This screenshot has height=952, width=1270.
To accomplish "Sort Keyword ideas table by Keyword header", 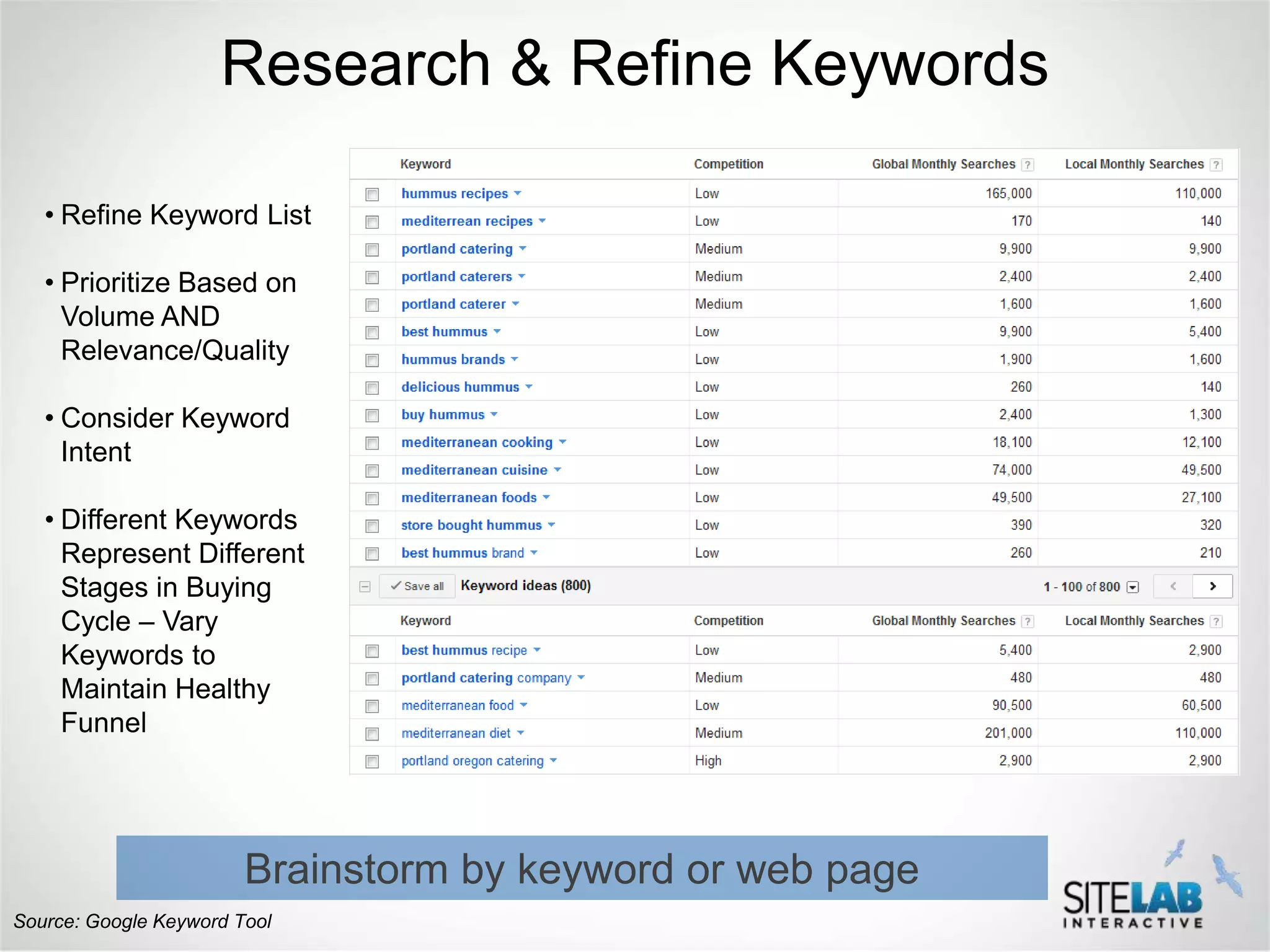I will click(425, 621).
